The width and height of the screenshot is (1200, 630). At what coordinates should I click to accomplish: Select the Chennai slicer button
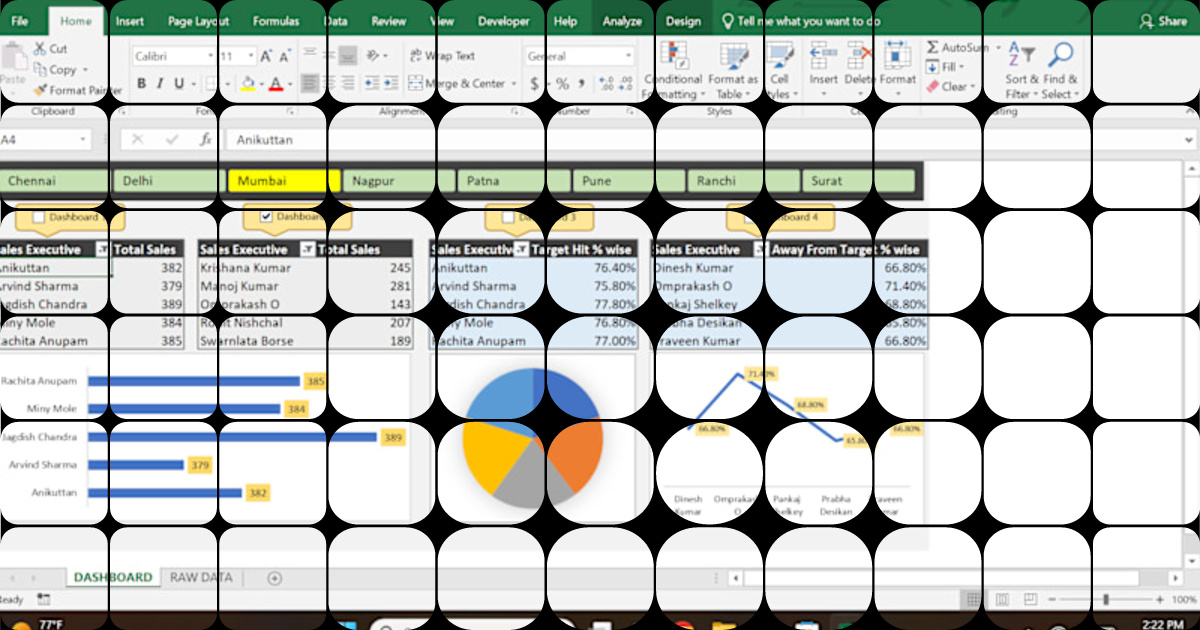pos(53,181)
